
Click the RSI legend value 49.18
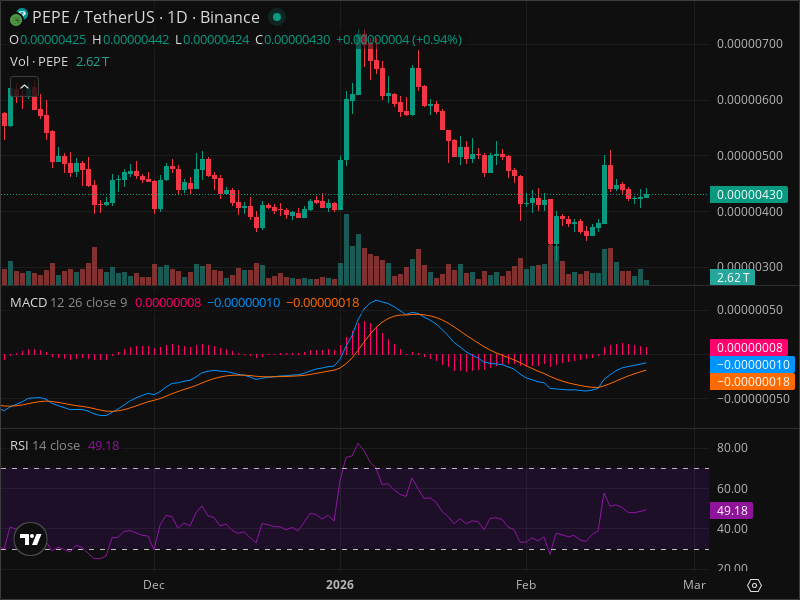coord(104,445)
